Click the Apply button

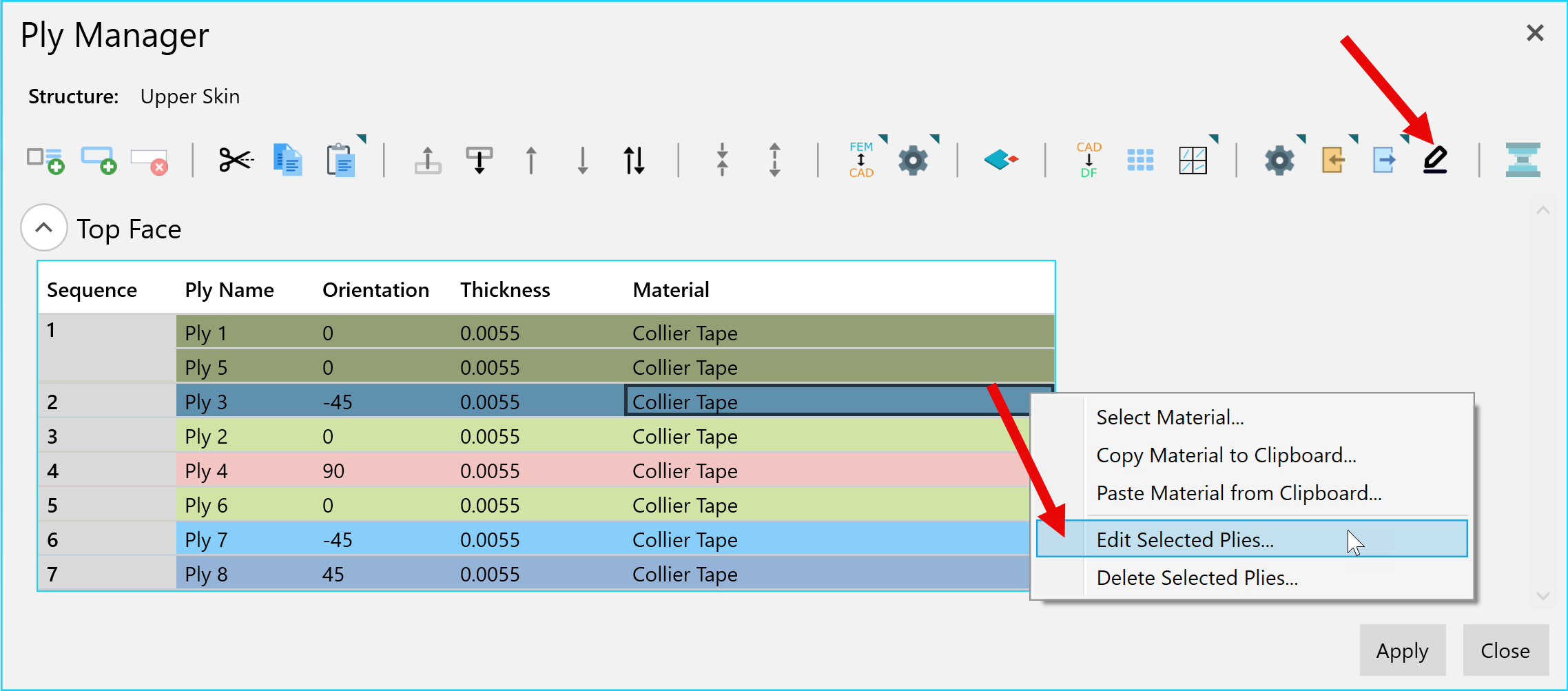pyautogui.click(x=1402, y=650)
